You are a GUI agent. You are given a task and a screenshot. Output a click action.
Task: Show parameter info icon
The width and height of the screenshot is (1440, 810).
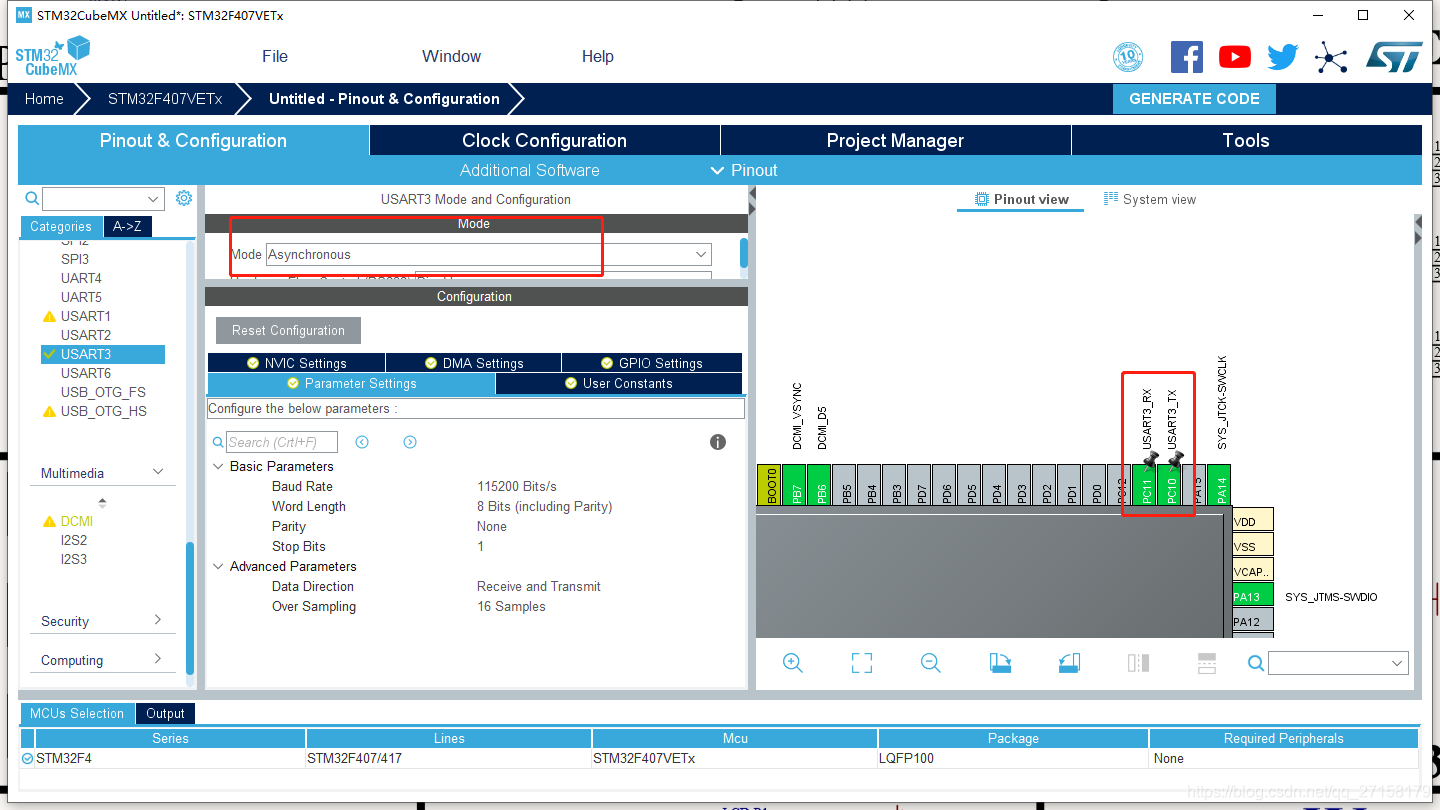coord(718,442)
